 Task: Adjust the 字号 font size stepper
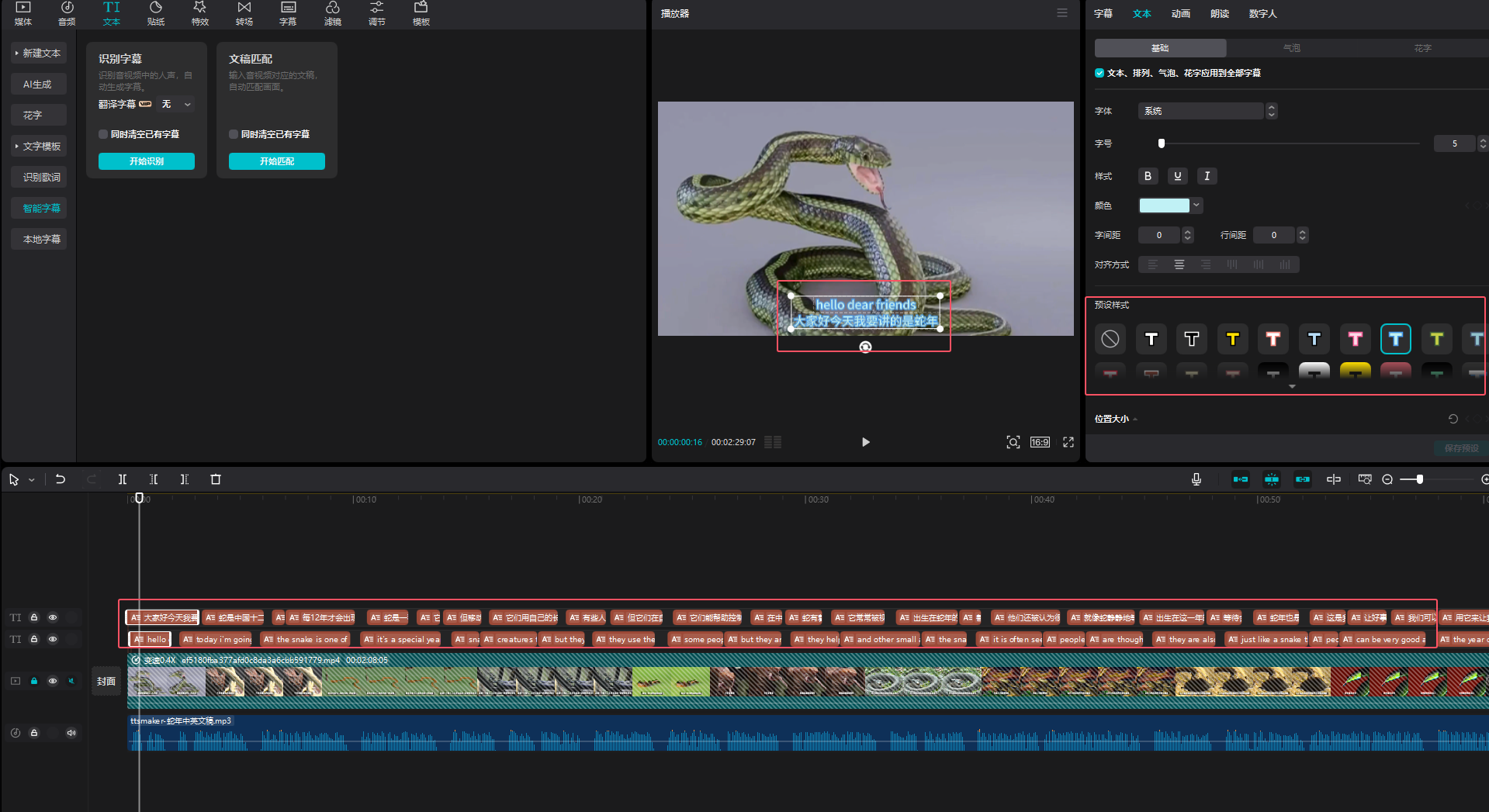(x=1483, y=143)
